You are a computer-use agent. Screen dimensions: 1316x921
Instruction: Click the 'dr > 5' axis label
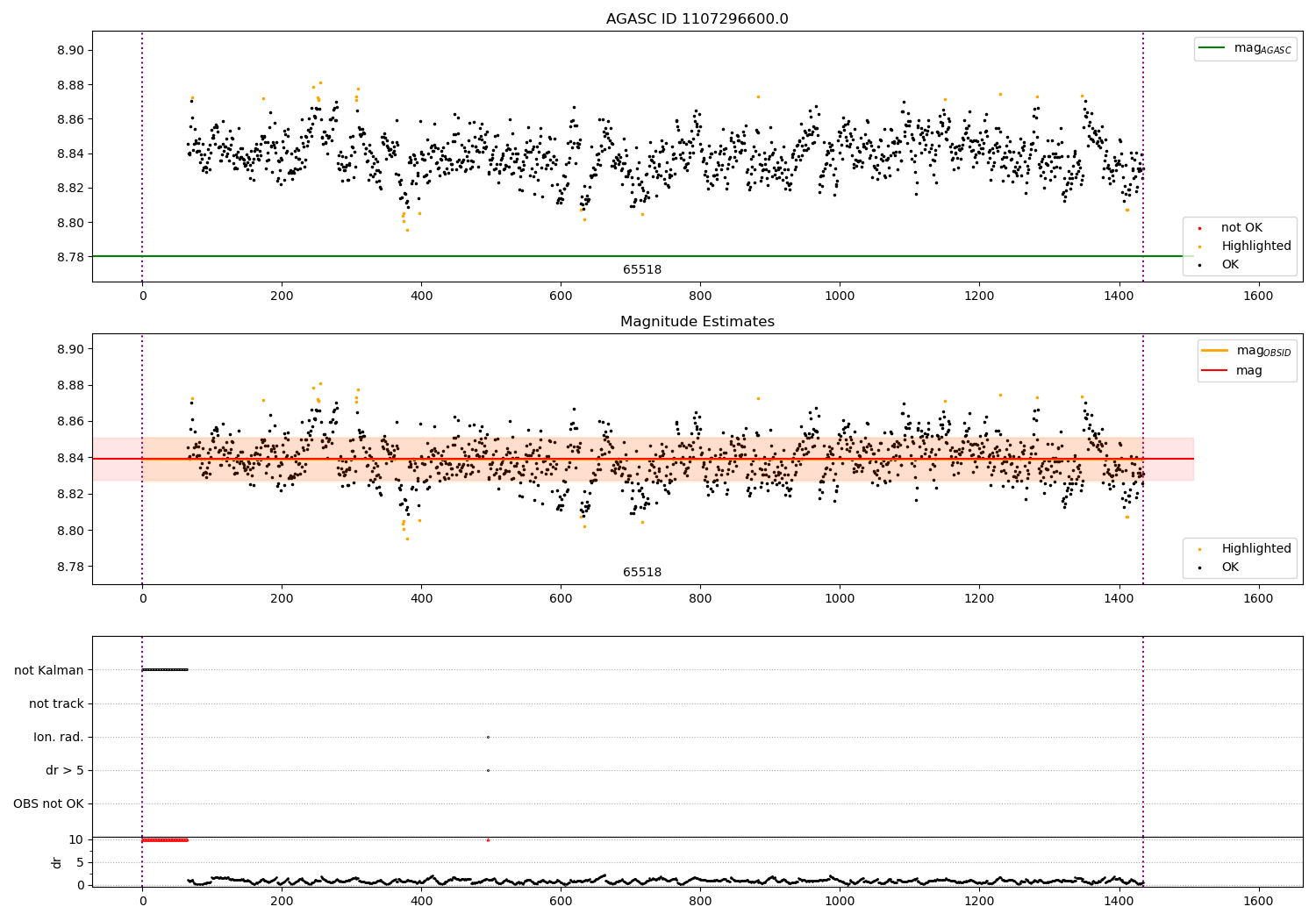pyautogui.click(x=65, y=770)
